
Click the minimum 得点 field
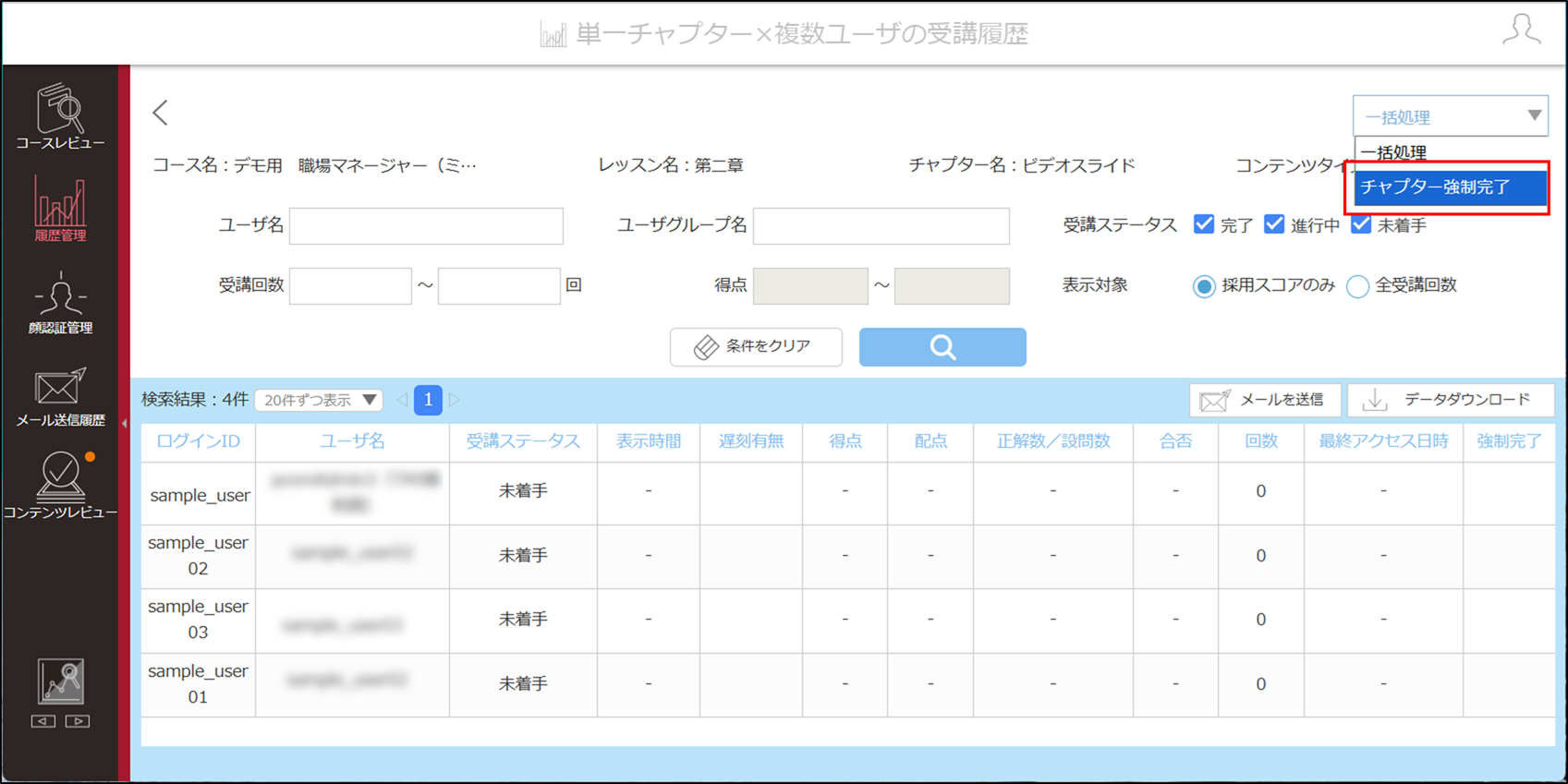pos(810,286)
